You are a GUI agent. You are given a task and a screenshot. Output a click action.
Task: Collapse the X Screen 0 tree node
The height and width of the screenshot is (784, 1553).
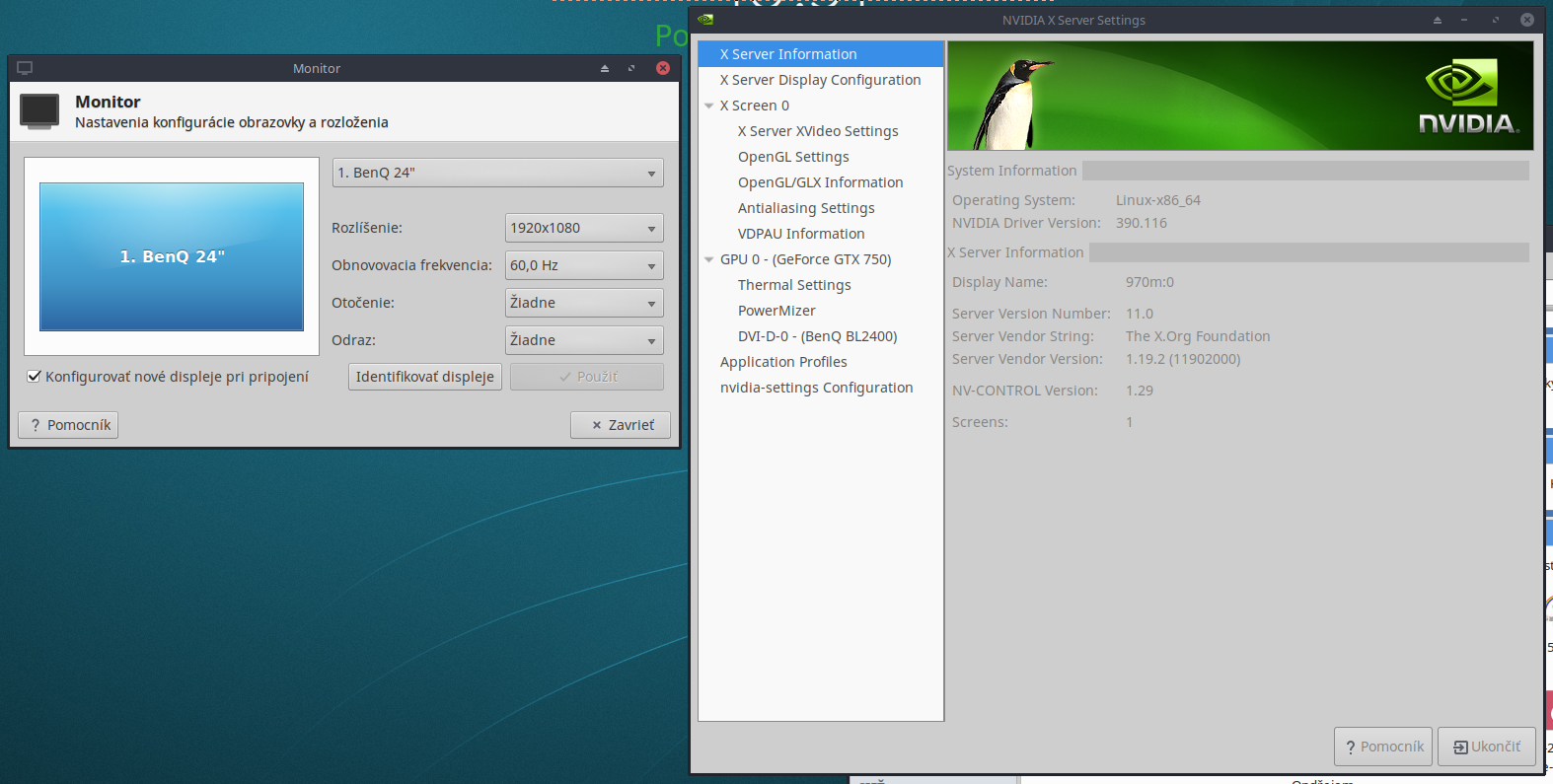[708, 106]
